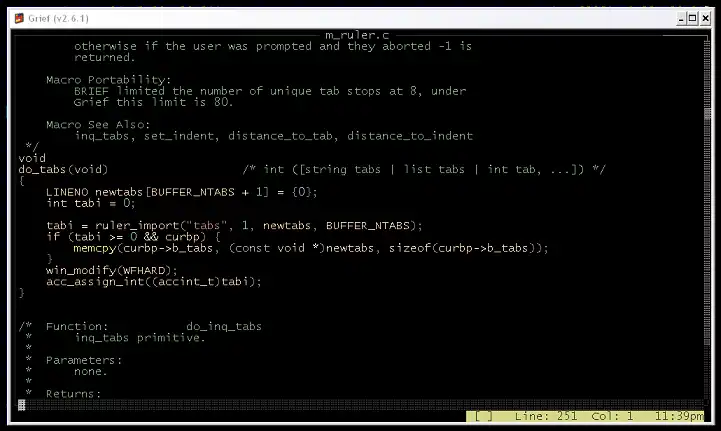This screenshot has width=721, height=431.
Task: Click the Col: 1 status indicator
Action: (x=612, y=416)
